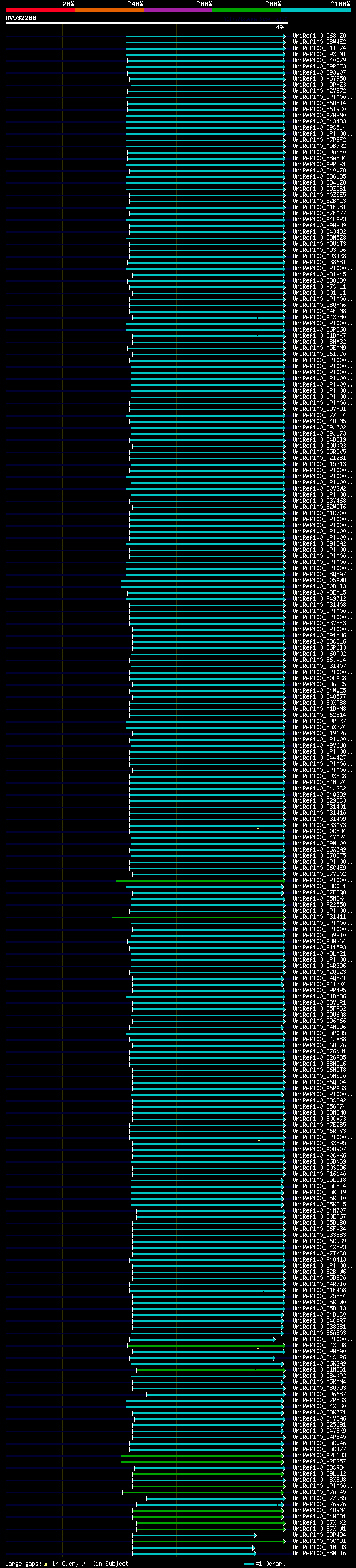The height and width of the screenshot is (1568, 356).
Task: Click the UniRef100_Q9N5A0 label
Action: [319, 1351]
